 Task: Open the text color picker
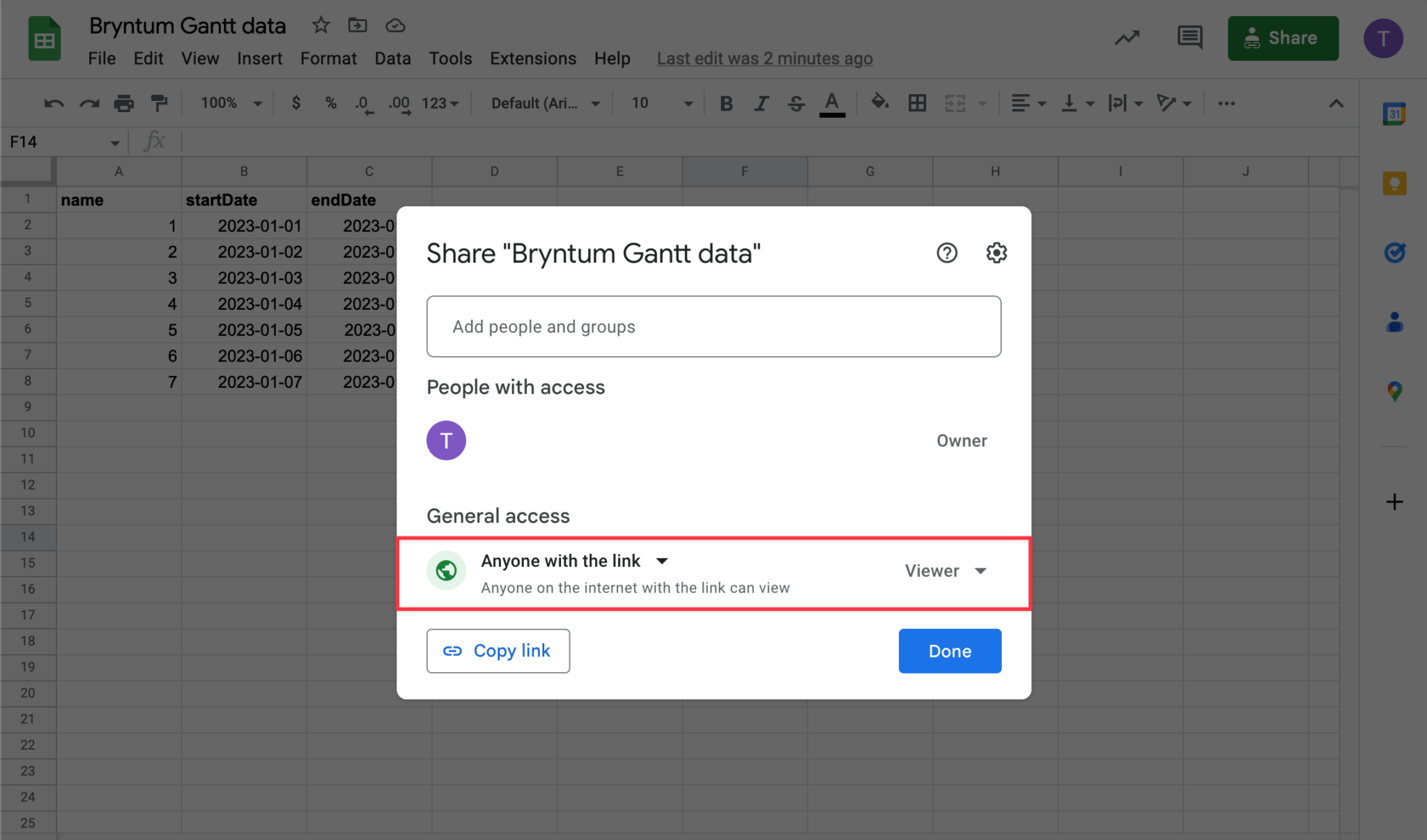pyautogui.click(x=832, y=104)
